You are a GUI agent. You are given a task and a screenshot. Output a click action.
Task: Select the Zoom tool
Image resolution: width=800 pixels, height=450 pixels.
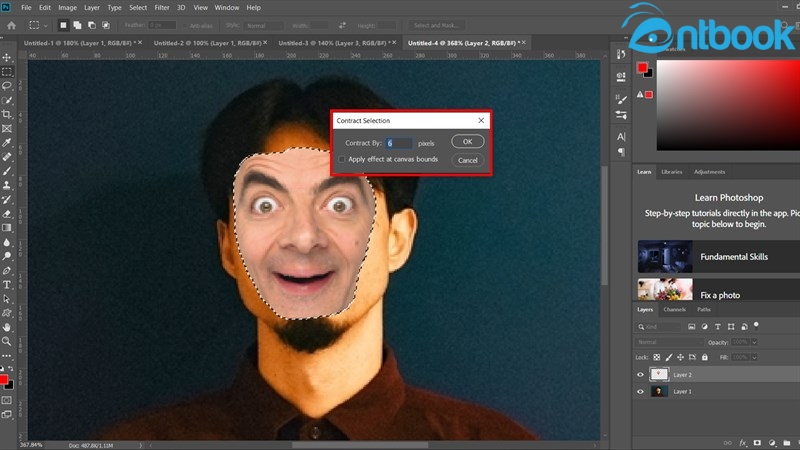7,341
